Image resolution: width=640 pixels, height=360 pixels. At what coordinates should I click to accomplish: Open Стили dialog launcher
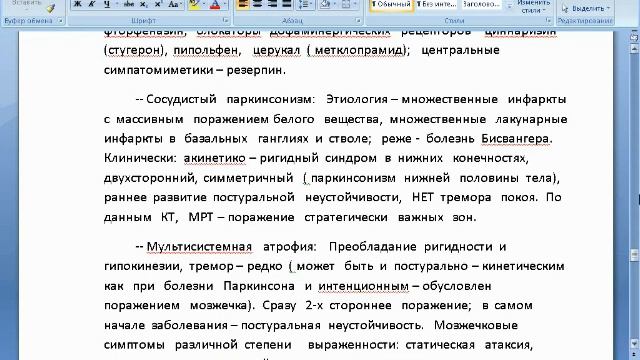tap(548, 20)
